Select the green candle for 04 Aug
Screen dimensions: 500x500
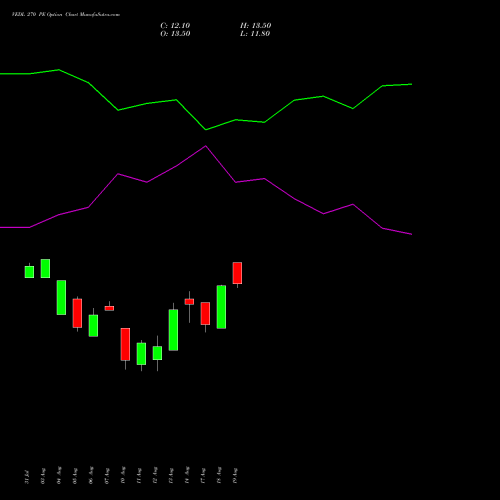(x=61, y=297)
